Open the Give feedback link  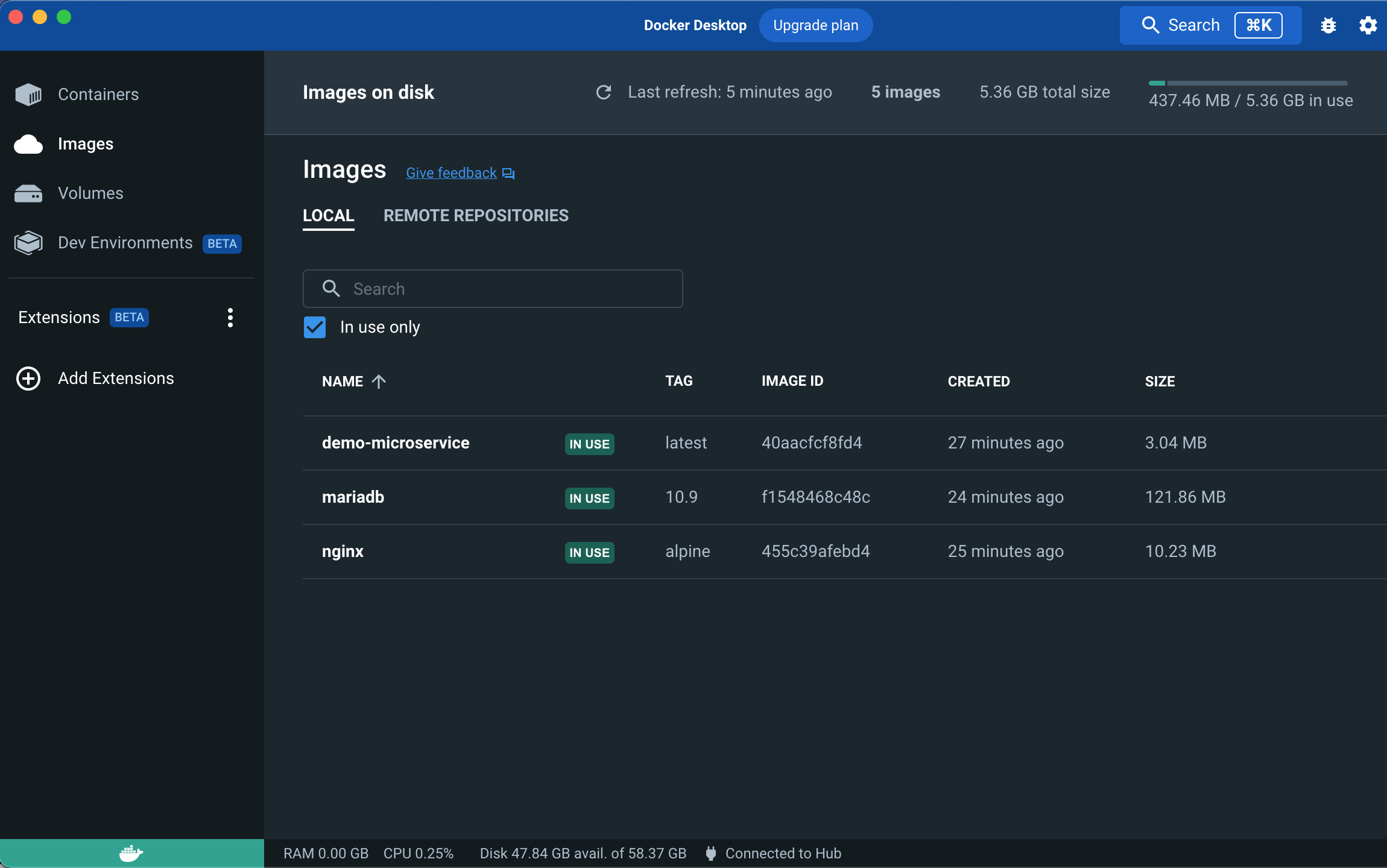point(452,173)
